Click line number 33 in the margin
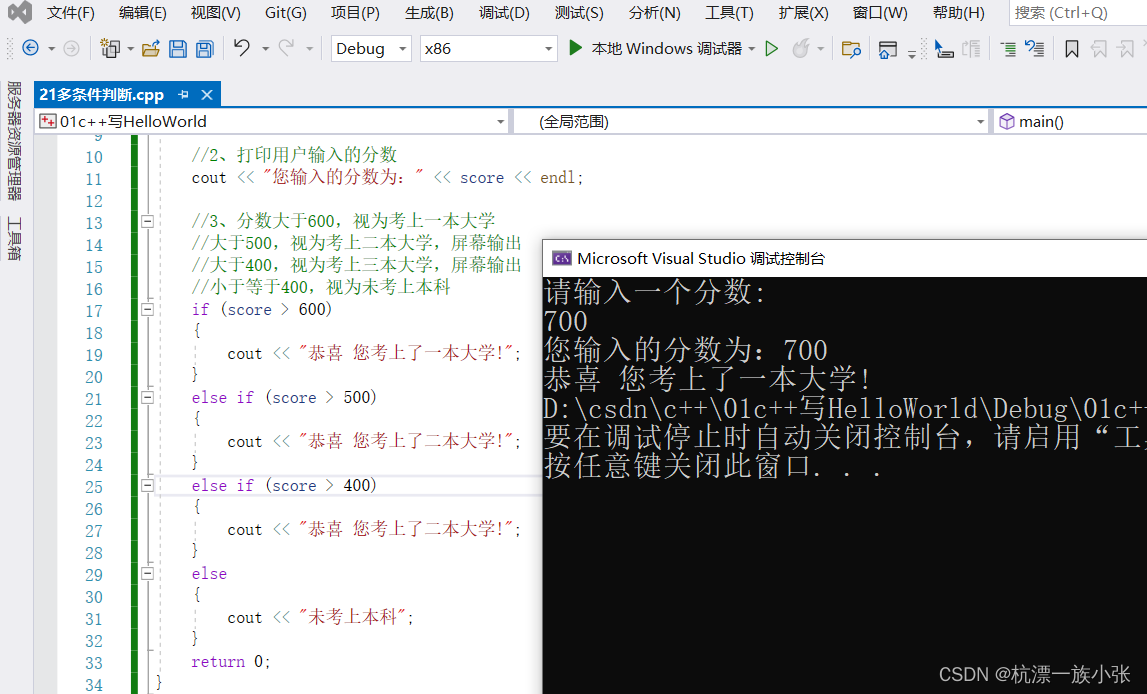This screenshot has height=694, width=1147. pos(94,663)
